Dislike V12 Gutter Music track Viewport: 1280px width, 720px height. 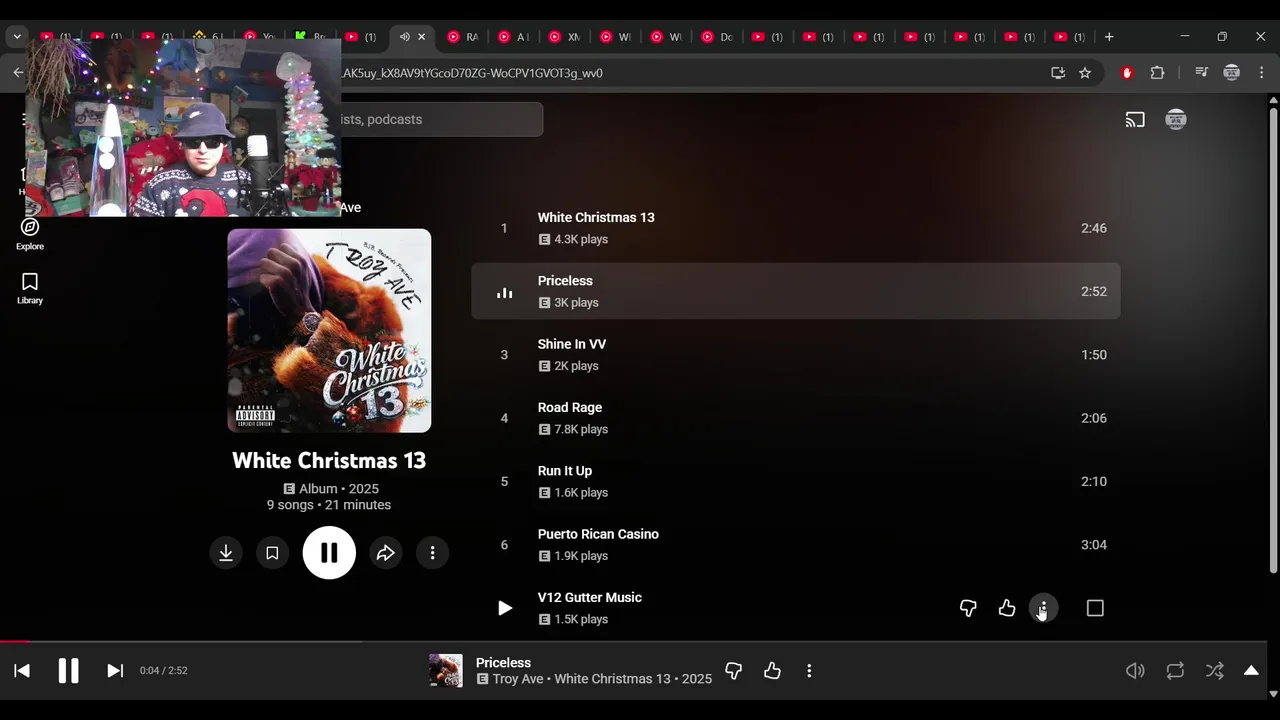coord(968,608)
